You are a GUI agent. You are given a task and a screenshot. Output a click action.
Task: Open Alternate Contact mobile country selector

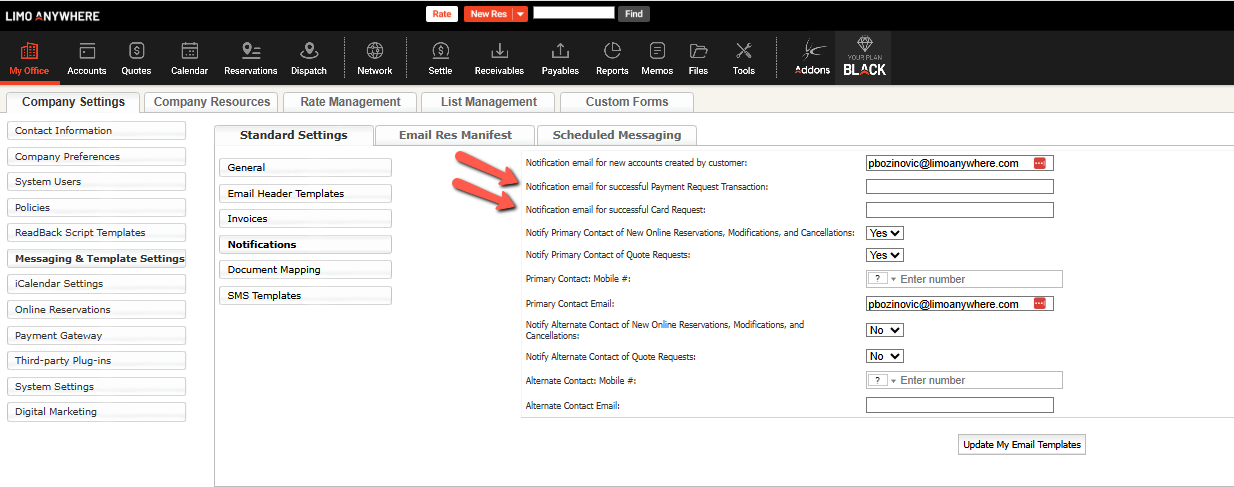881,380
